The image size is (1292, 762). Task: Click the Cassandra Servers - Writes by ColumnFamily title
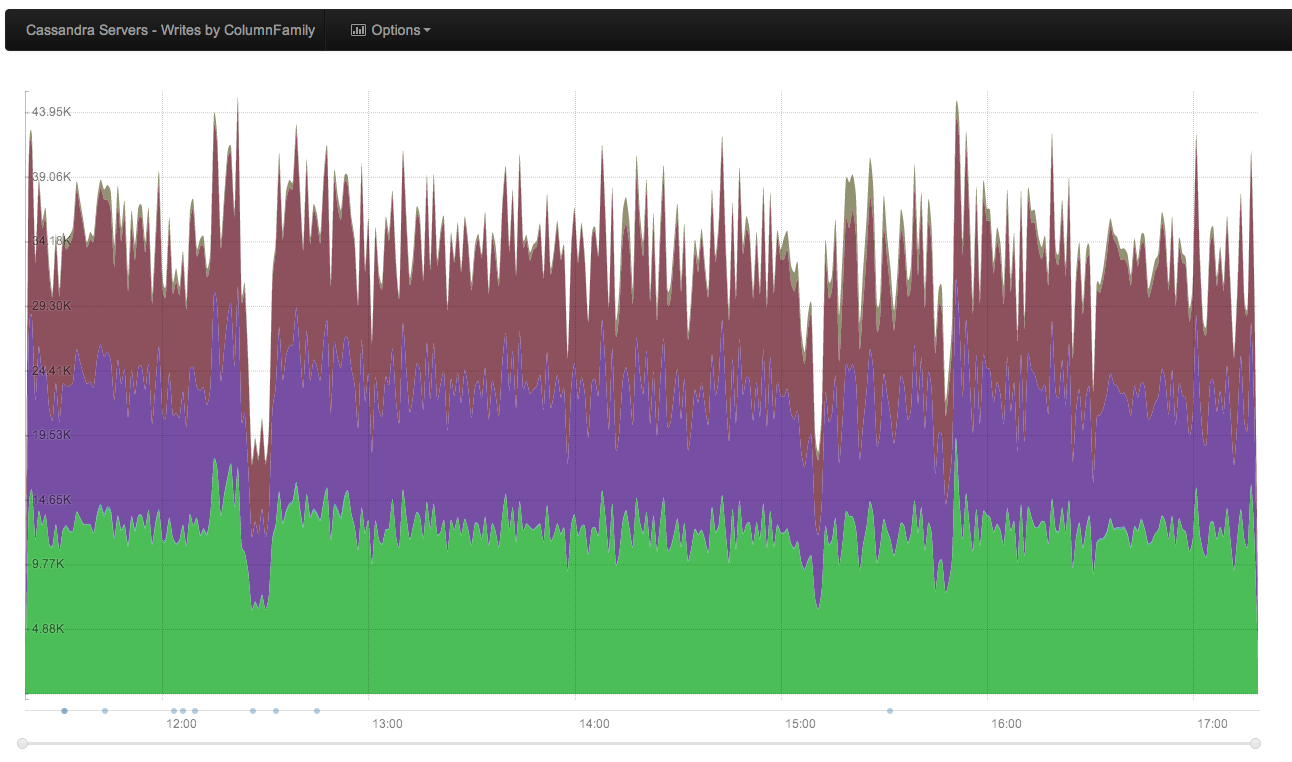click(170, 30)
